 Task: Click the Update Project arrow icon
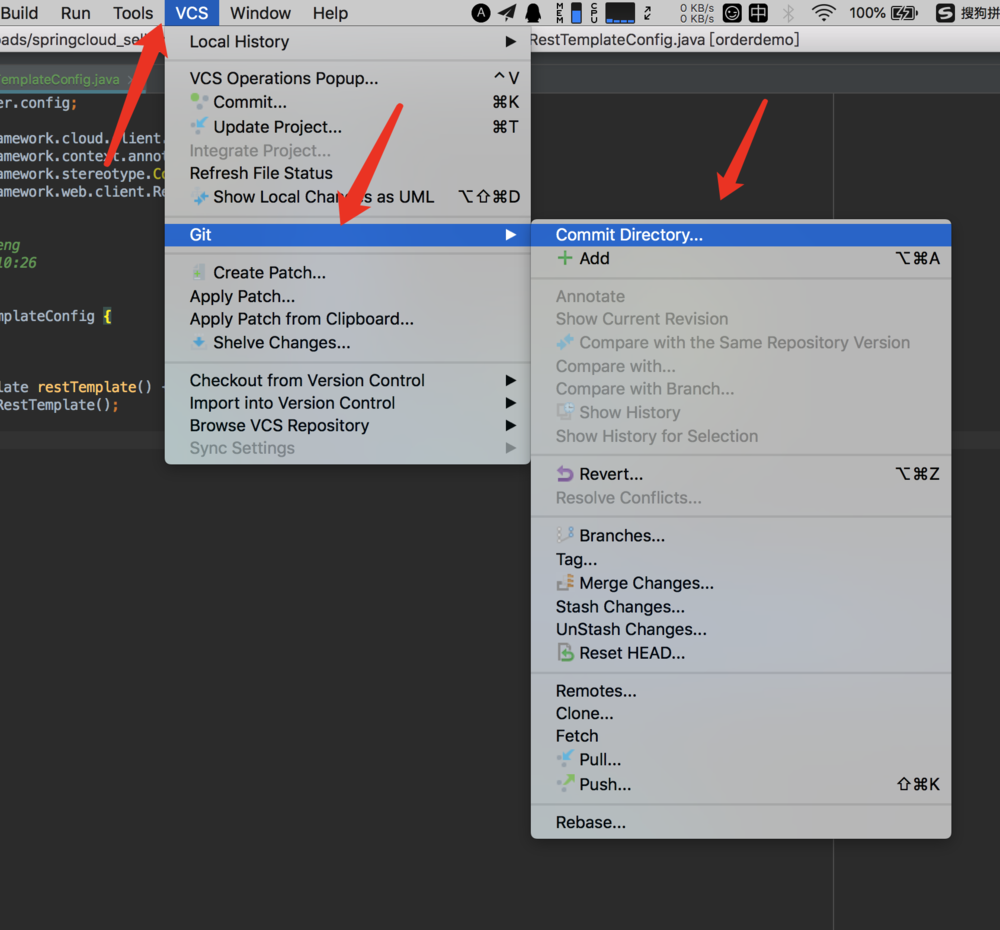[200, 126]
